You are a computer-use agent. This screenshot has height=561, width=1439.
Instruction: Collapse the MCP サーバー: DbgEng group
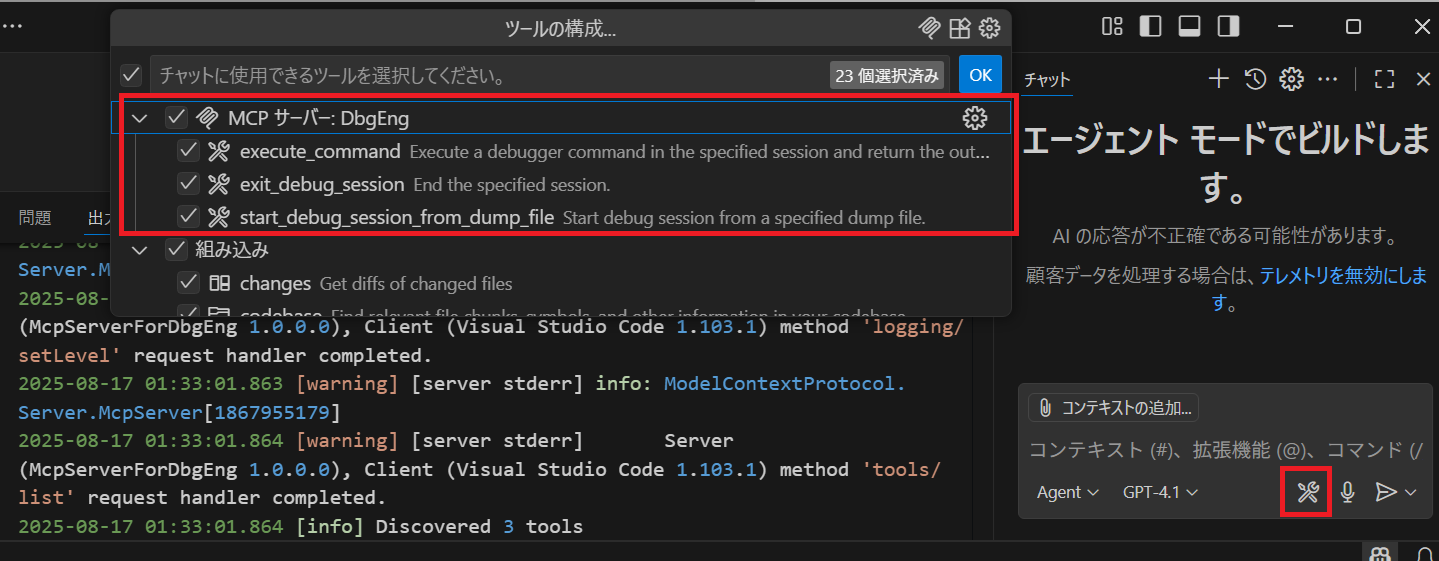point(140,118)
